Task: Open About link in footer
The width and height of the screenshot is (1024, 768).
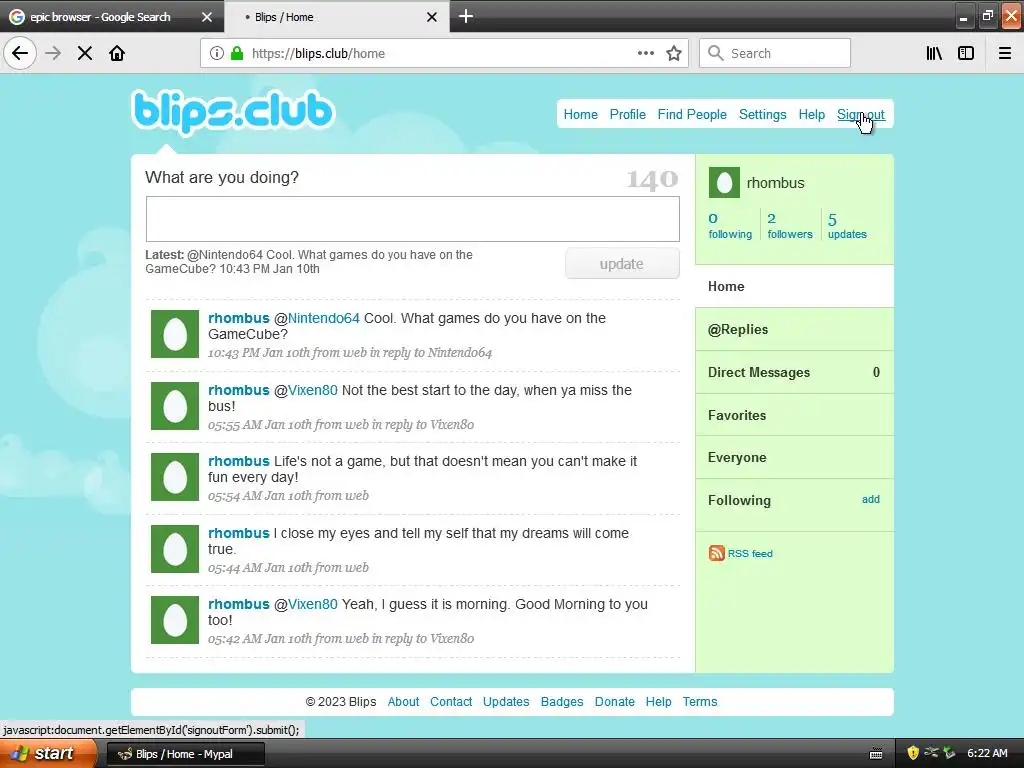Action: pyautogui.click(x=403, y=701)
